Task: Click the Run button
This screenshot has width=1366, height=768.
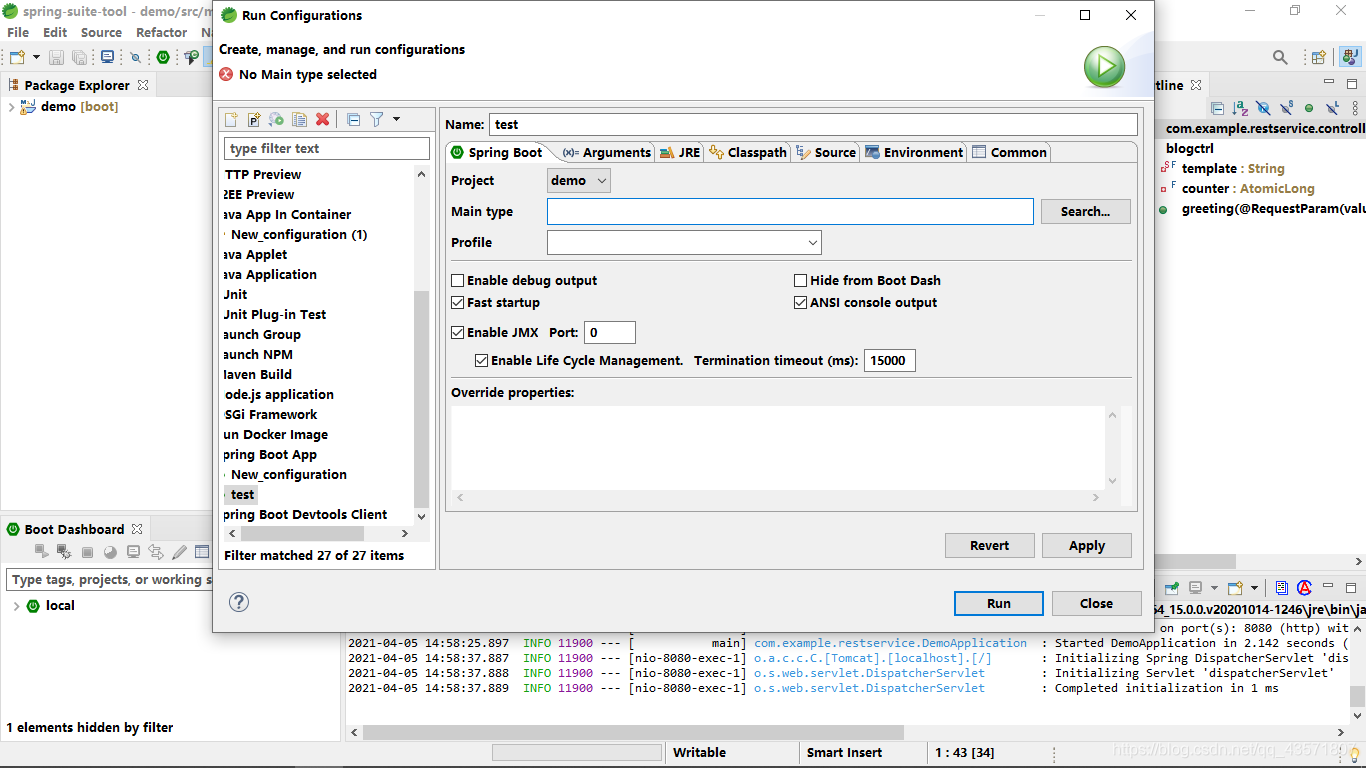Action: click(999, 604)
